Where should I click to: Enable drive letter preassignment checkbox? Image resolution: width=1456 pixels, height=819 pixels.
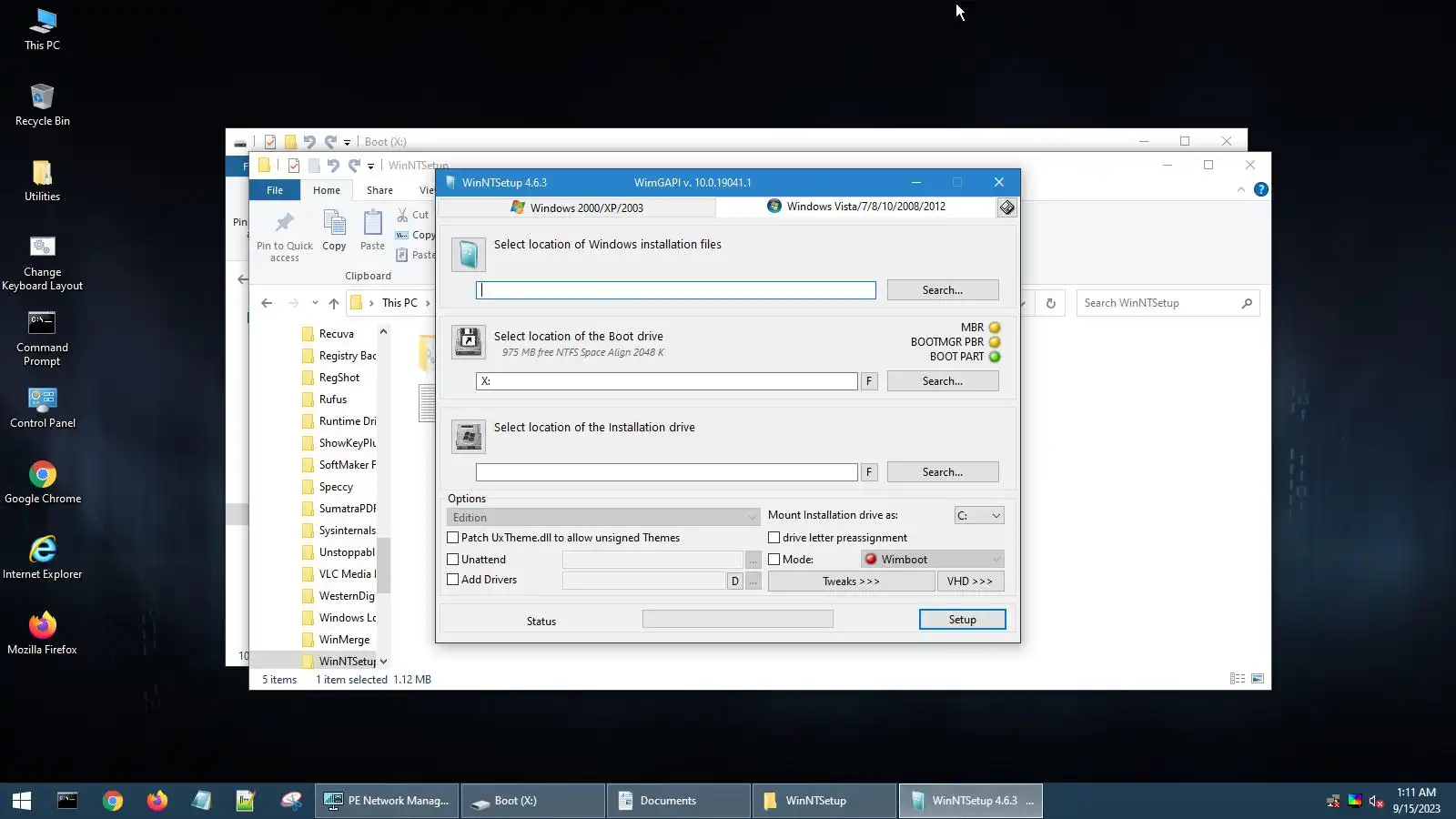[x=774, y=538]
